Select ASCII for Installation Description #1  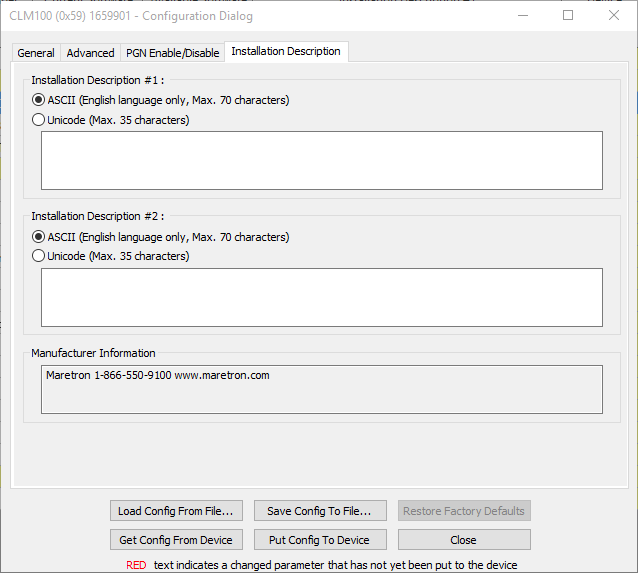[x=40, y=100]
